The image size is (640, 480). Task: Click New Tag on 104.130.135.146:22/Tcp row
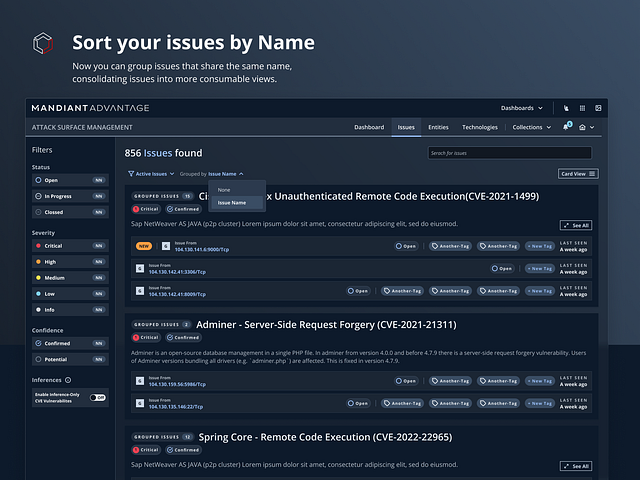(x=540, y=403)
